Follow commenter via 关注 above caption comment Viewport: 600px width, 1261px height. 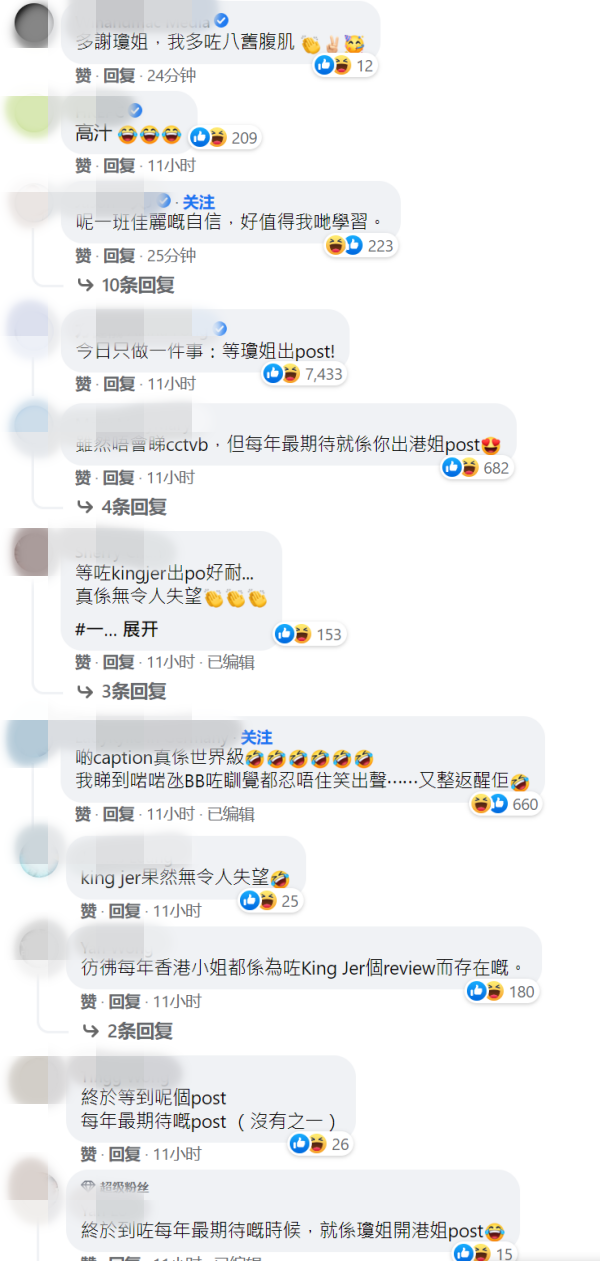pyautogui.click(x=257, y=737)
